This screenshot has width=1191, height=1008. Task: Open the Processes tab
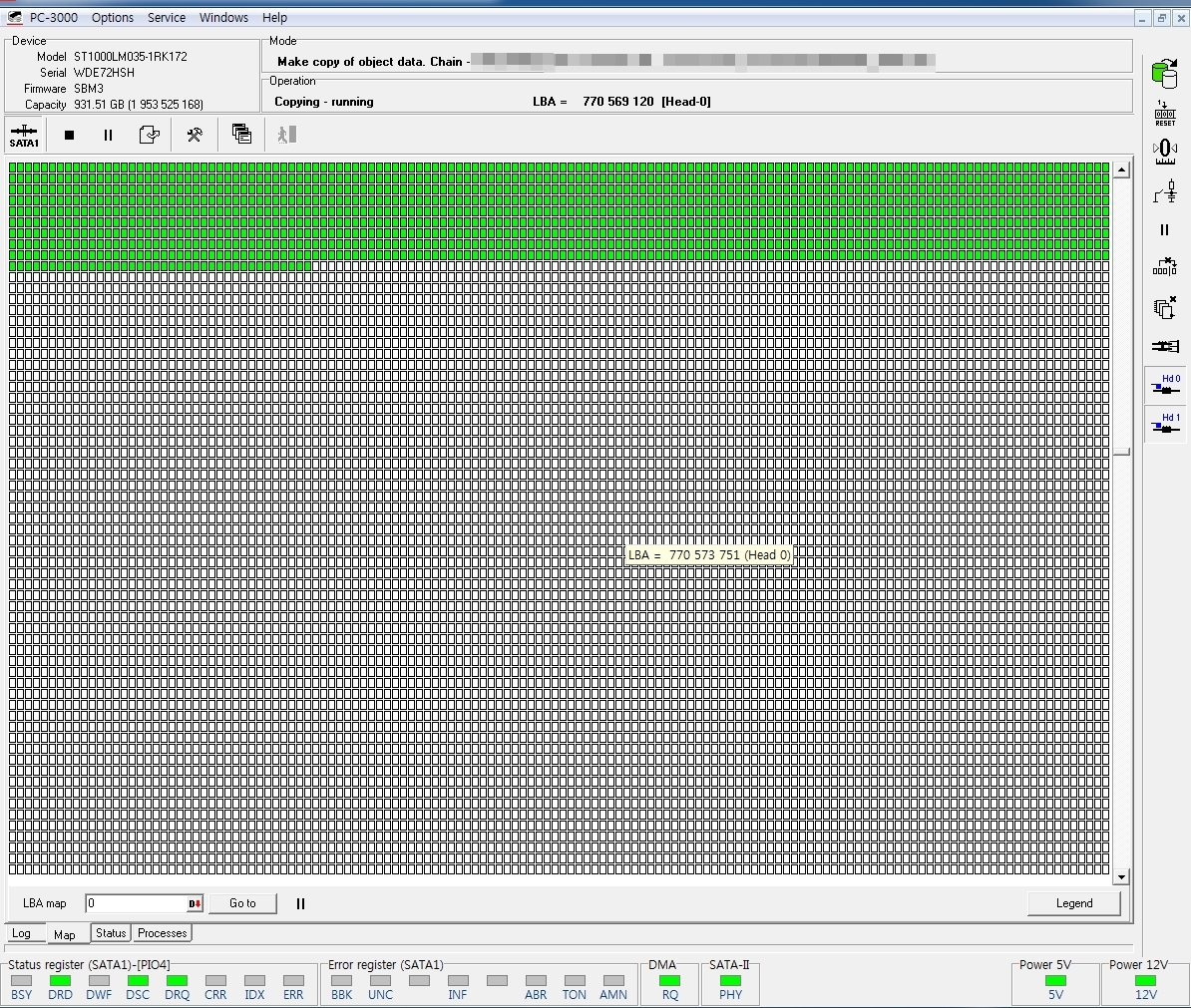coord(162,933)
